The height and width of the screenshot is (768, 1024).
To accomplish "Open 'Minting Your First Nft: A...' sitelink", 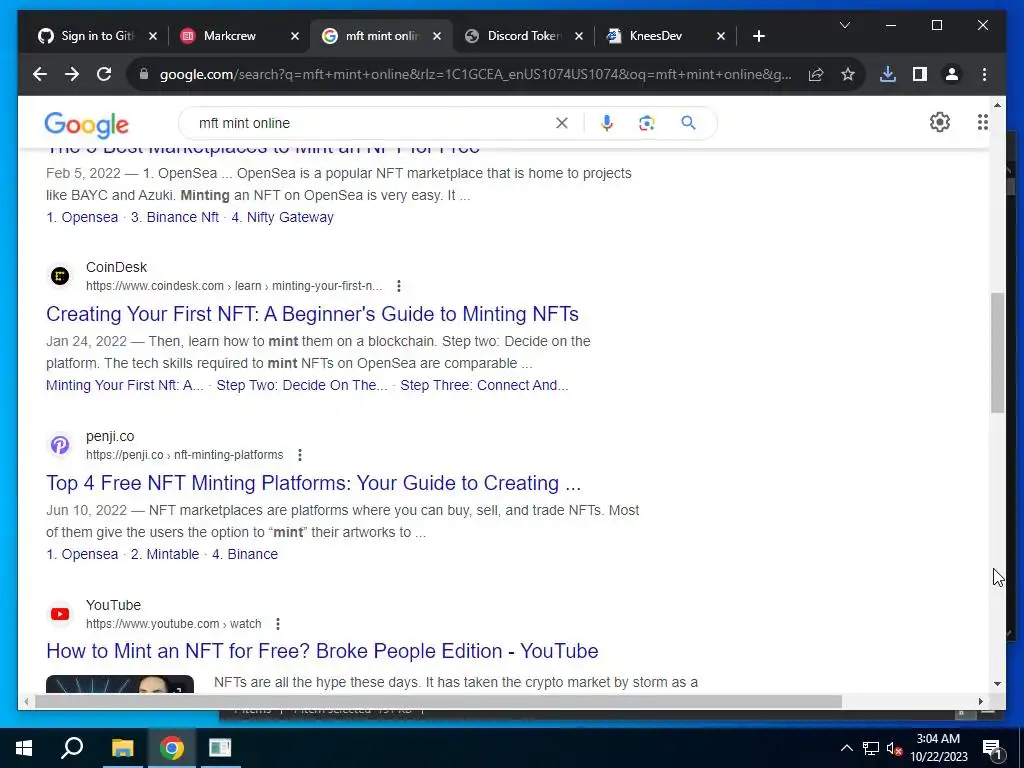I will (125, 385).
